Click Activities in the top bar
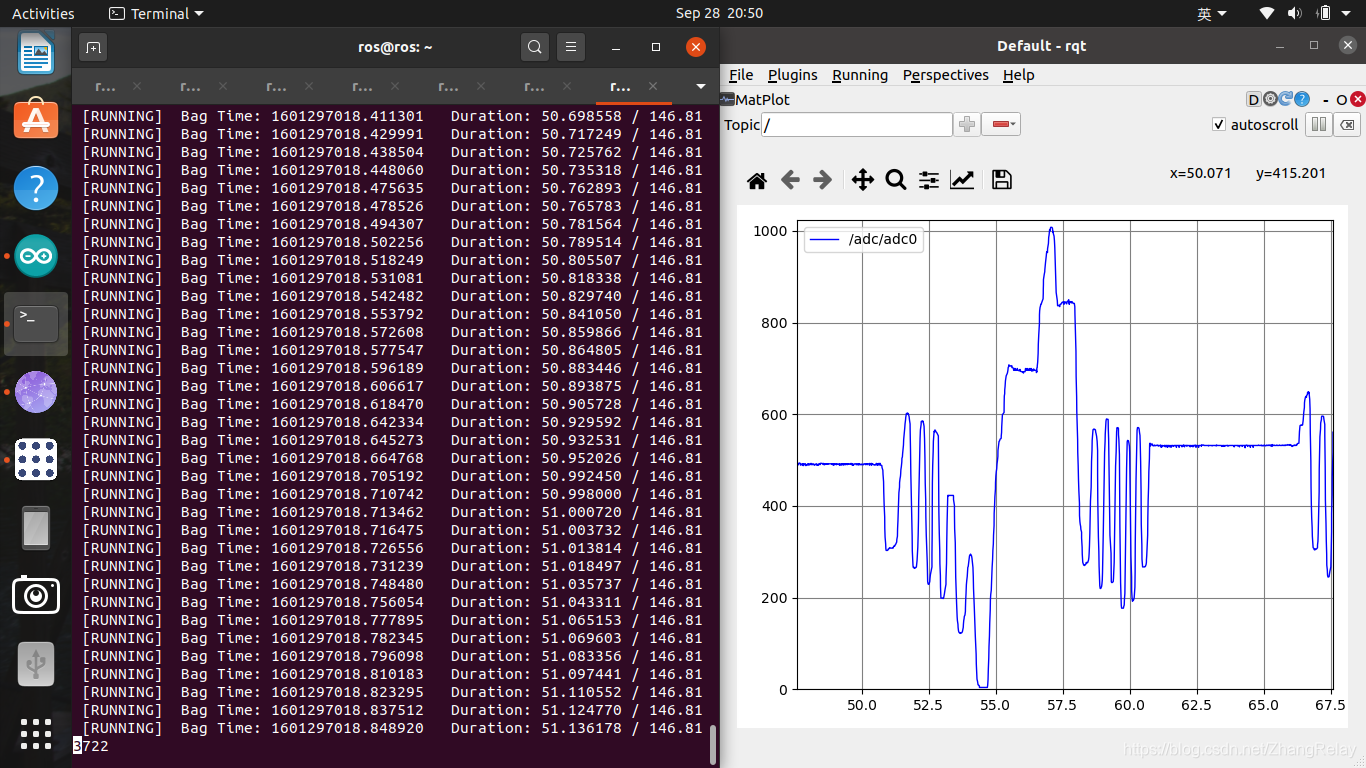 (x=43, y=13)
